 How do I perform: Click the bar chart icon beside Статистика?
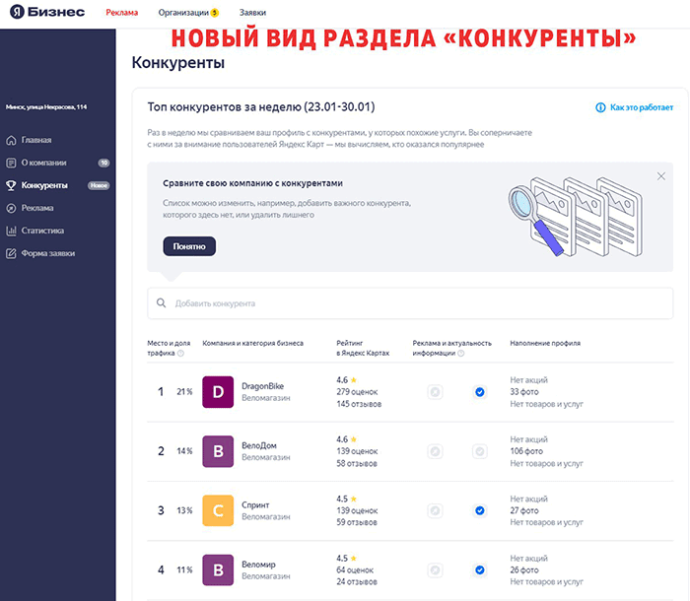pyautogui.click(x=11, y=231)
